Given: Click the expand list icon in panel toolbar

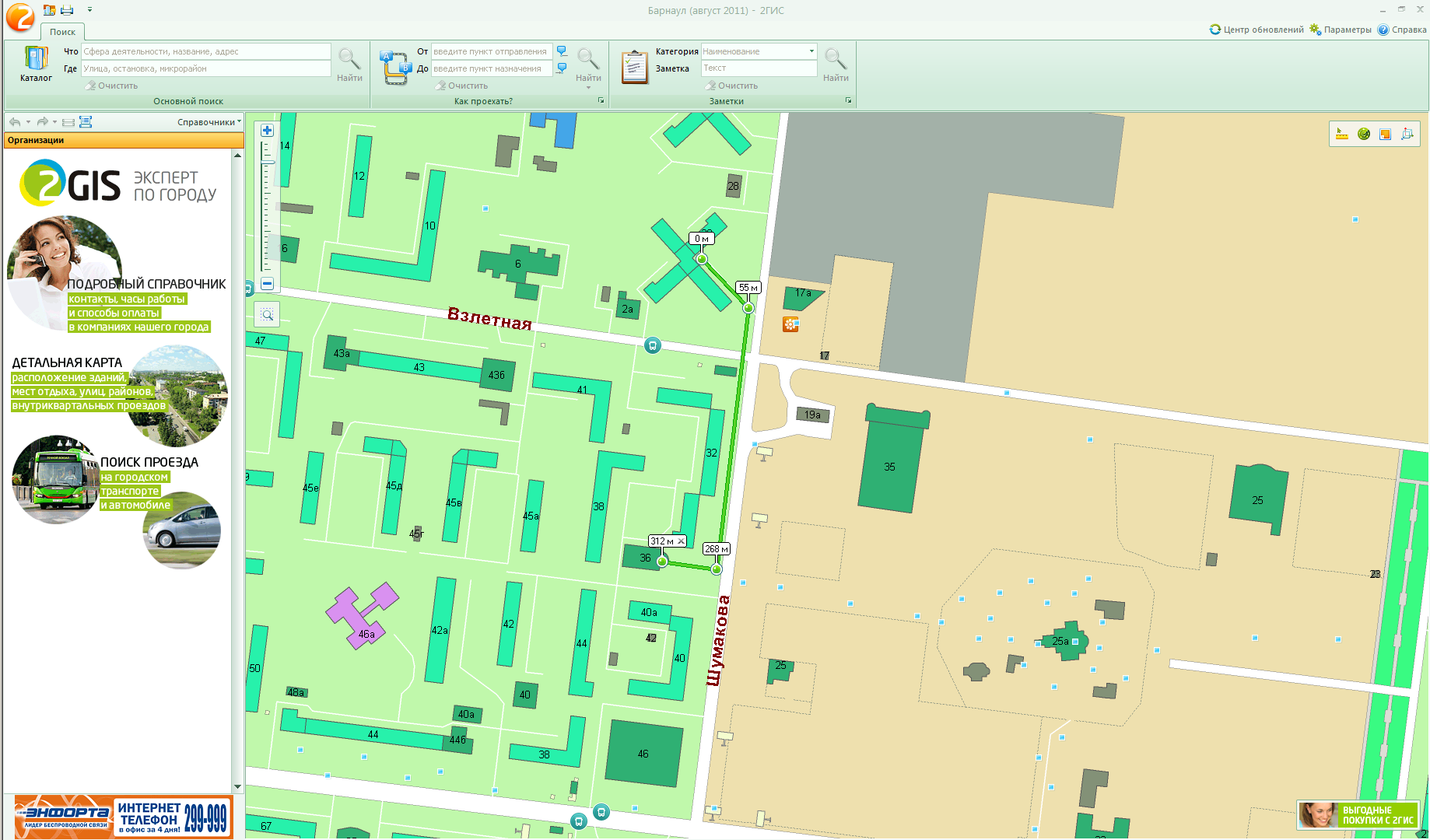Looking at the screenshot, I should [86, 122].
